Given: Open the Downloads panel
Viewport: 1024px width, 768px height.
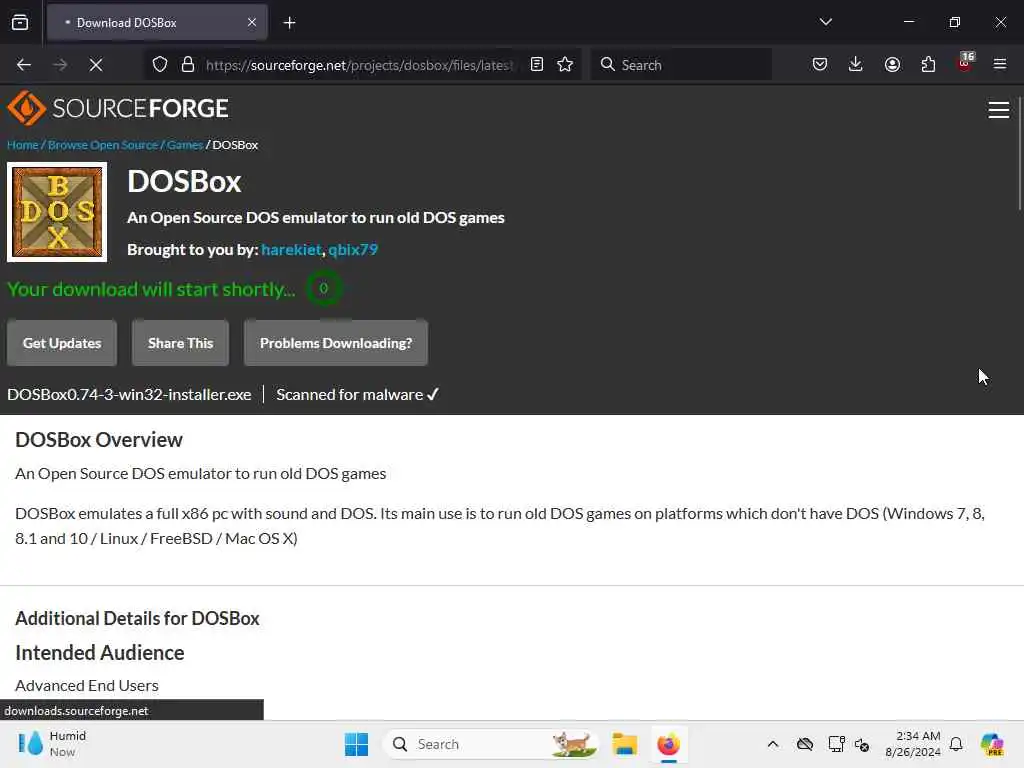Looking at the screenshot, I should click(856, 64).
